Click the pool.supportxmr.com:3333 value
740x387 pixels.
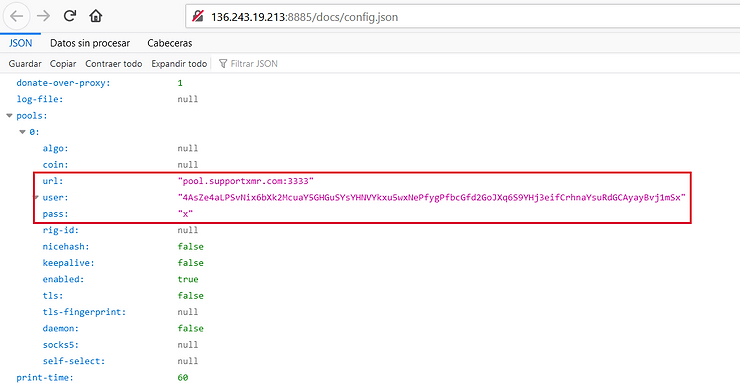pos(245,181)
